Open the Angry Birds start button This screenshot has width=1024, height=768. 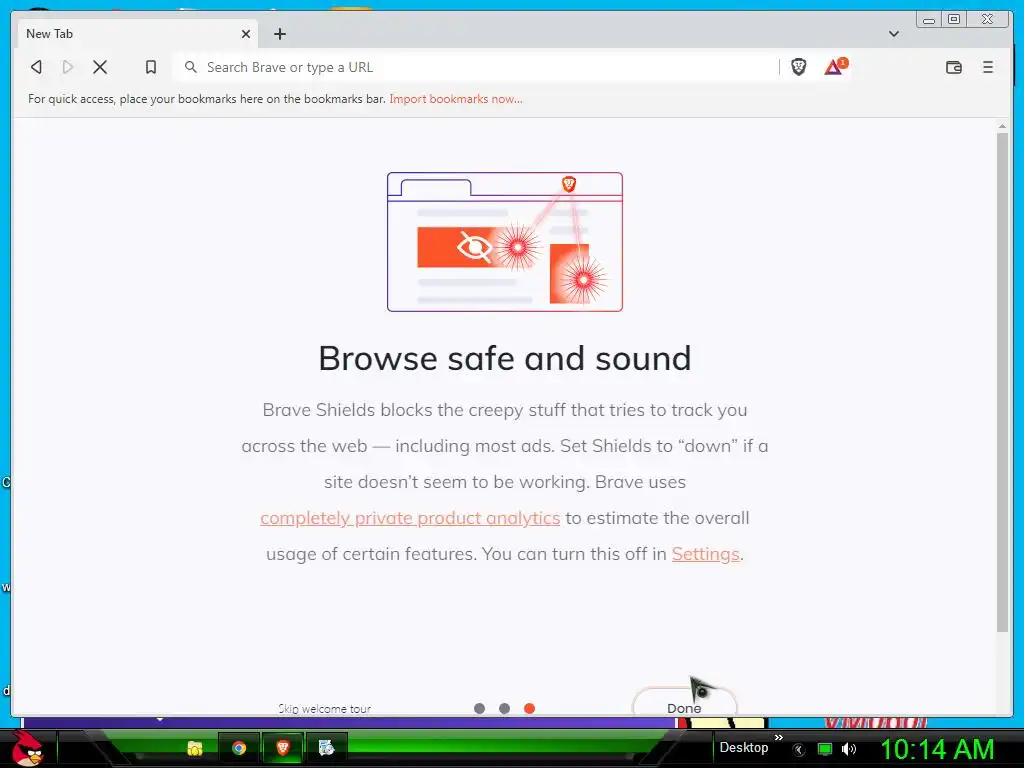click(x=27, y=748)
